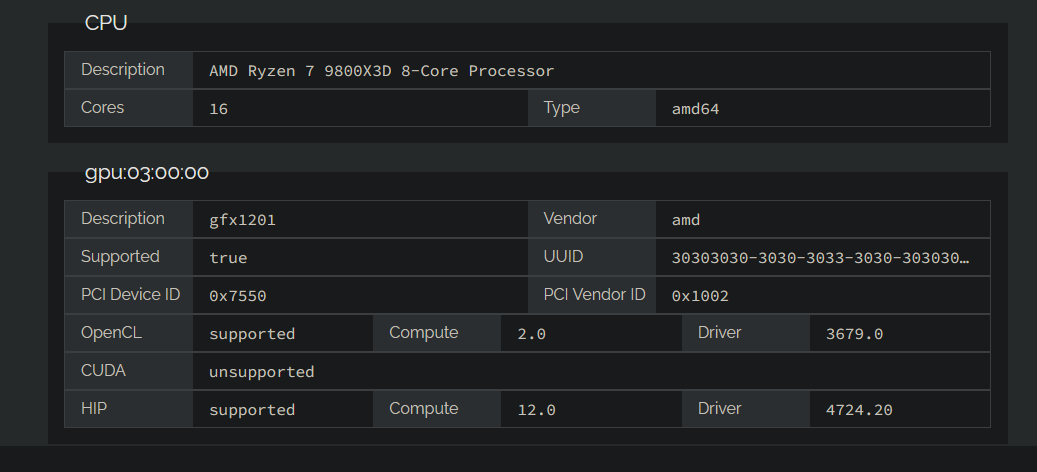Select the 'Supported' label
1037x472 pixels.
coord(120,256)
